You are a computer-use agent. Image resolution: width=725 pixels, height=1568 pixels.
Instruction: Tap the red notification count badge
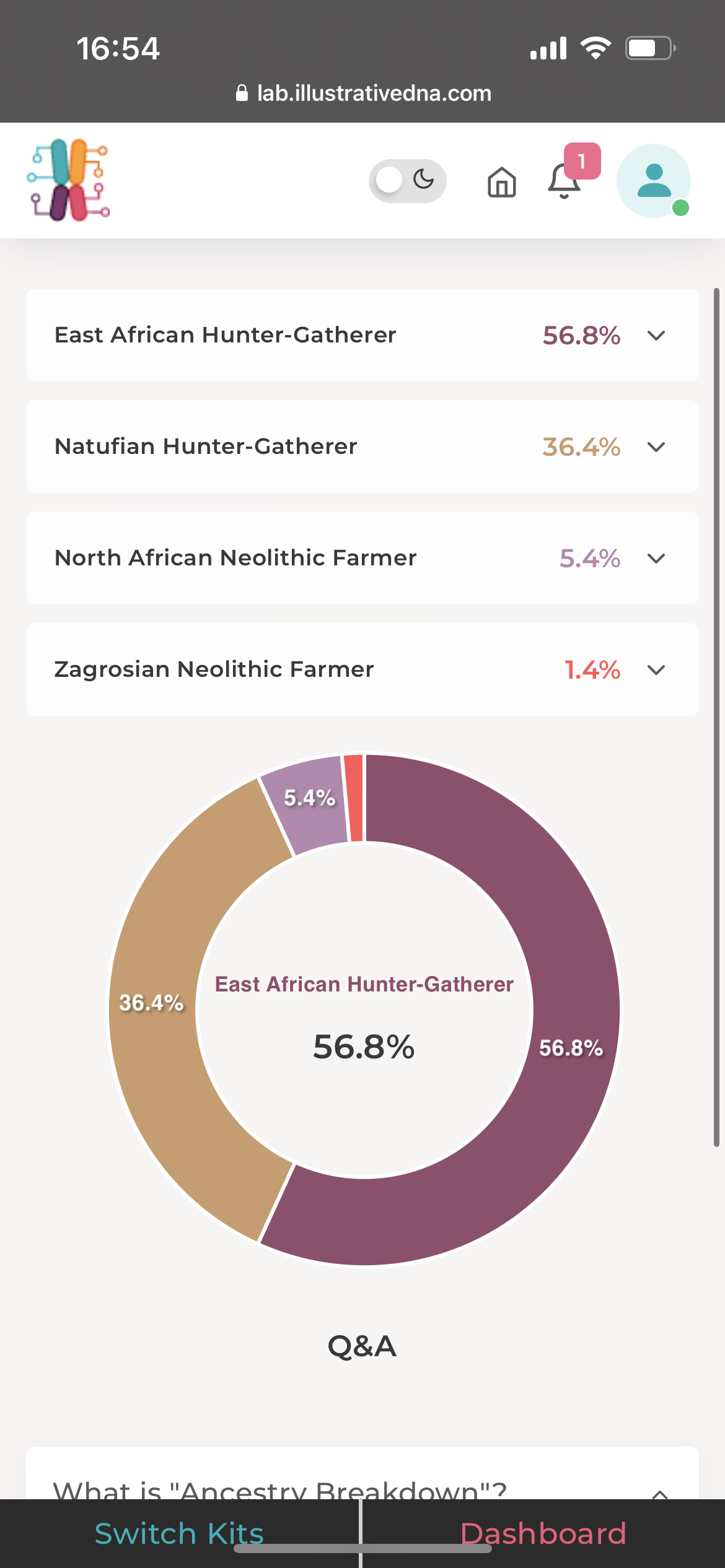tap(582, 161)
